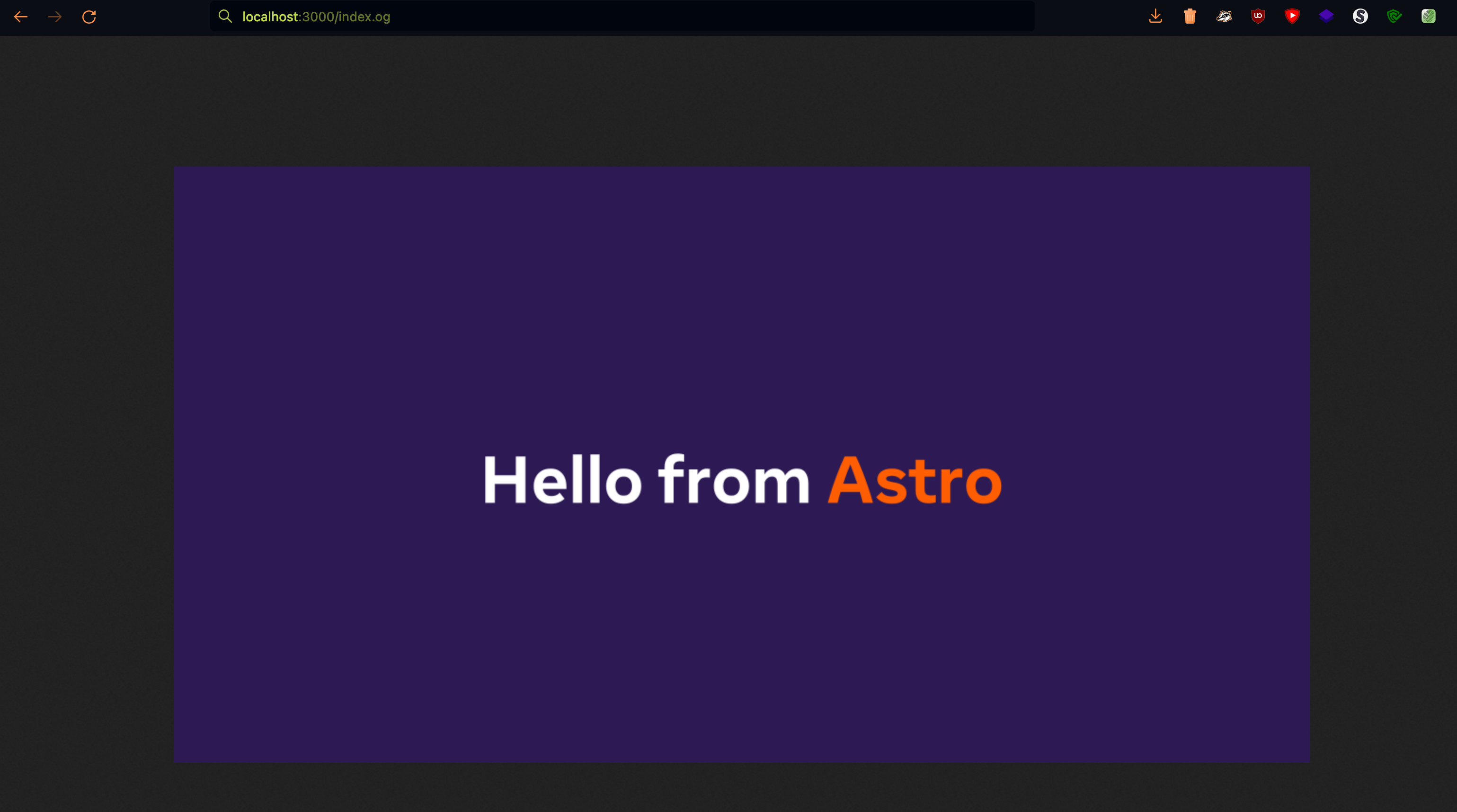Click the white 'Hello from' text
This screenshot has height=812, width=1457.
coord(645,482)
